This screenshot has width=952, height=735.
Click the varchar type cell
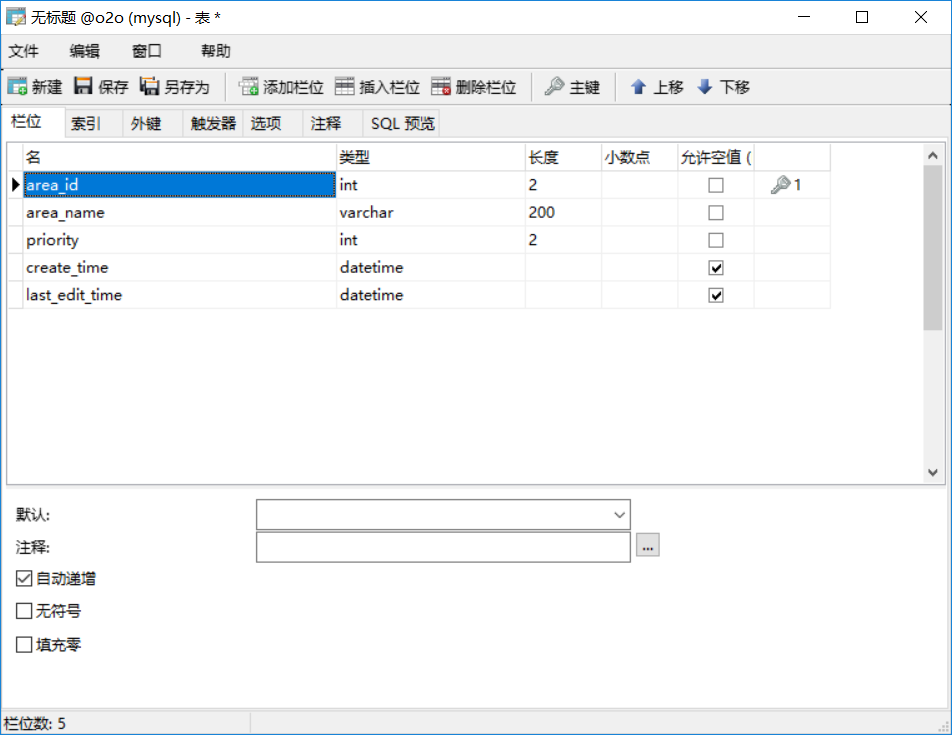(431, 212)
